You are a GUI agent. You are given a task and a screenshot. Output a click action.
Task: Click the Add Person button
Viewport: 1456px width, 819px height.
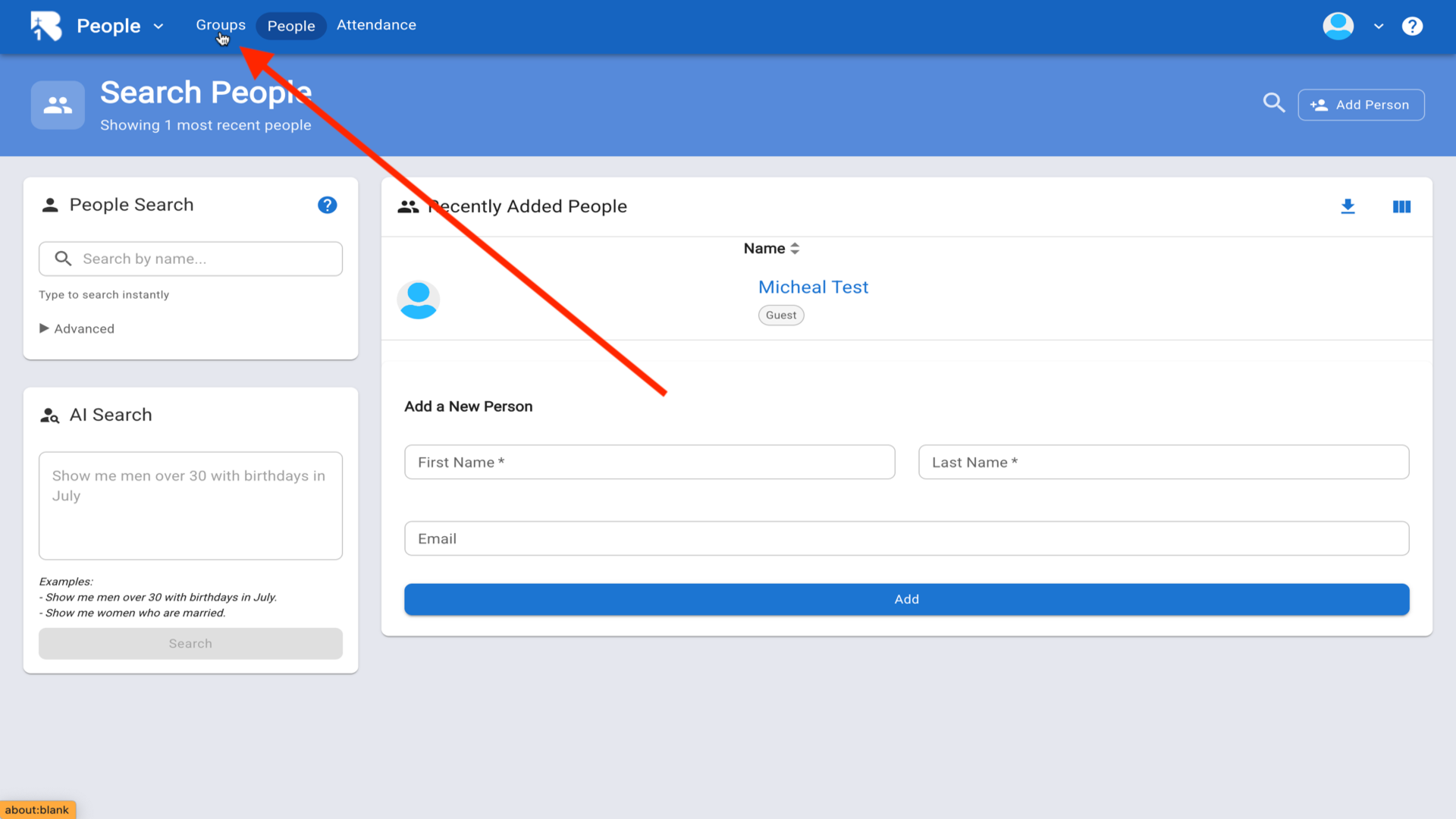point(1360,105)
